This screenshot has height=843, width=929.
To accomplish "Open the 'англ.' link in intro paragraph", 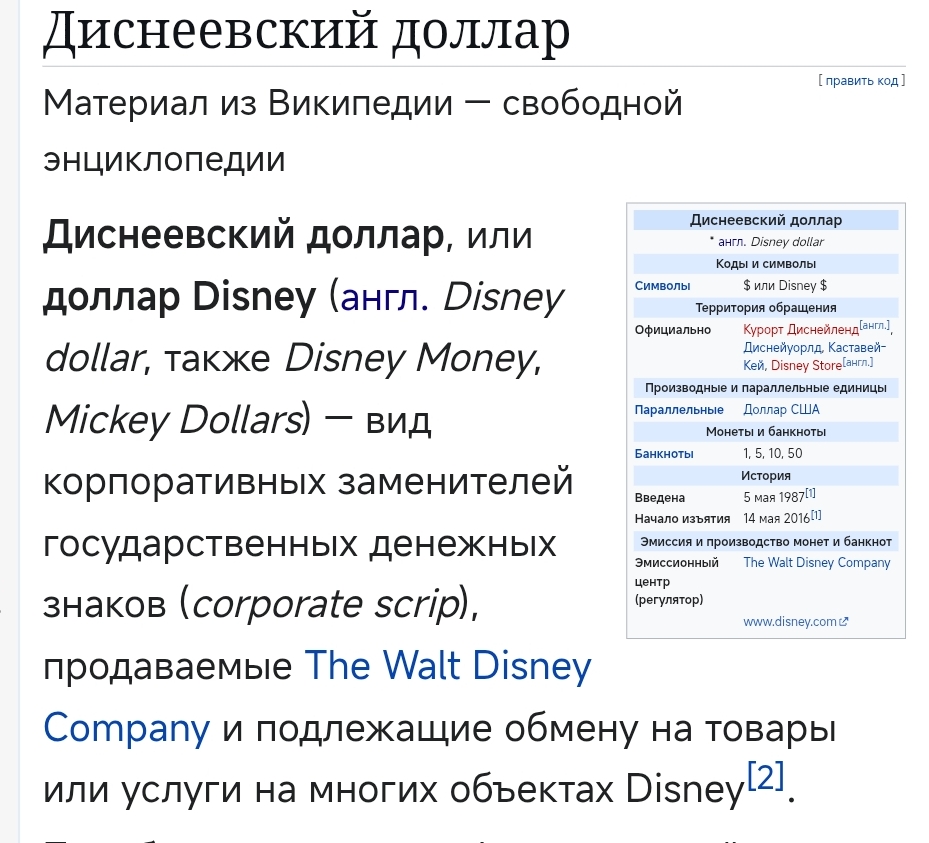I will pos(385,296).
